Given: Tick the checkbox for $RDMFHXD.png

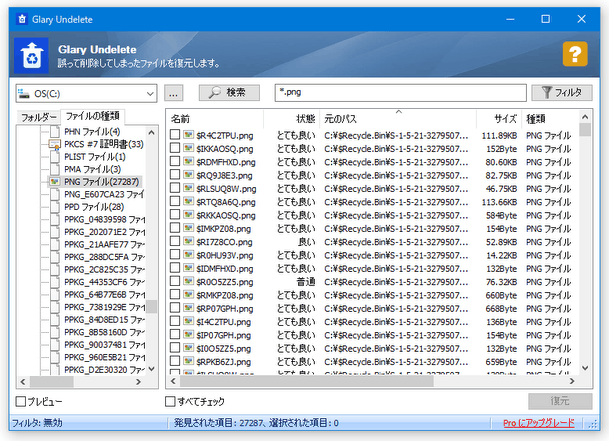Looking at the screenshot, I should point(175,161).
